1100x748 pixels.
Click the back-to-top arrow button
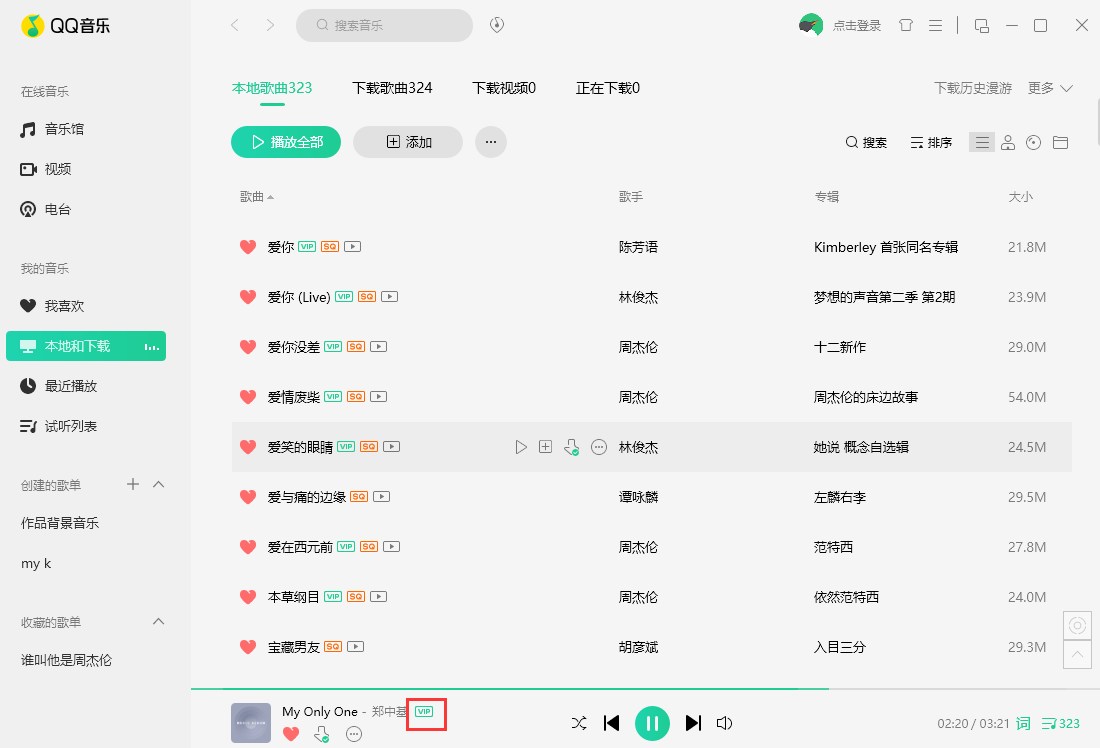(x=1077, y=655)
